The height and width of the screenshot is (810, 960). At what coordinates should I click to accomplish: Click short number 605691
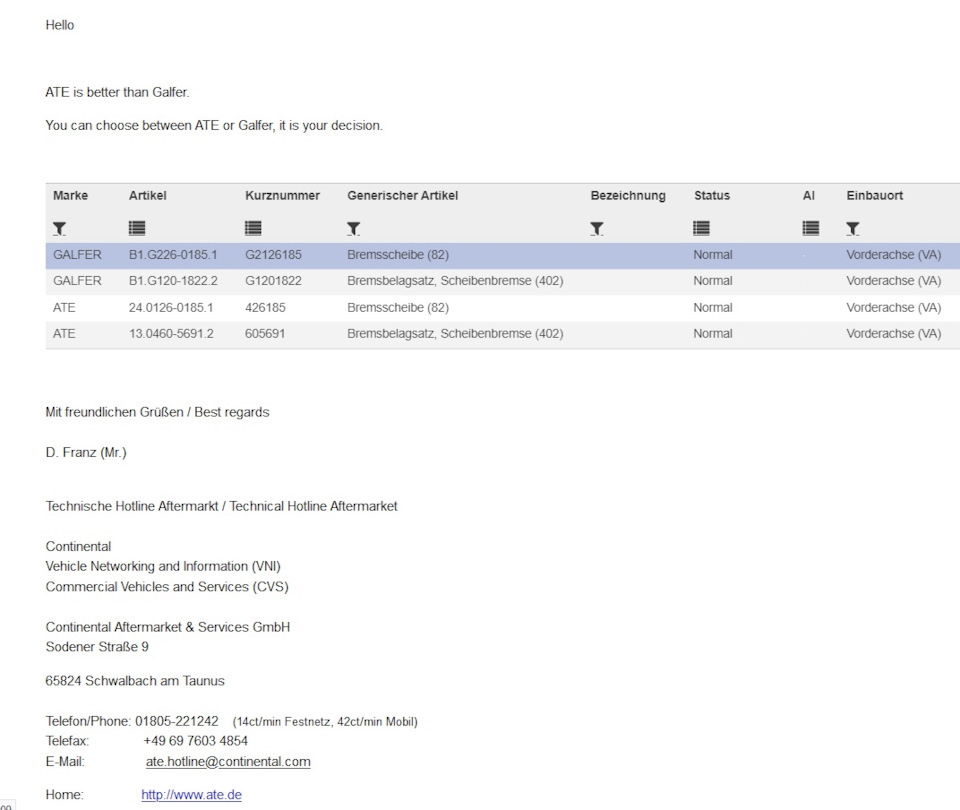(265, 334)
